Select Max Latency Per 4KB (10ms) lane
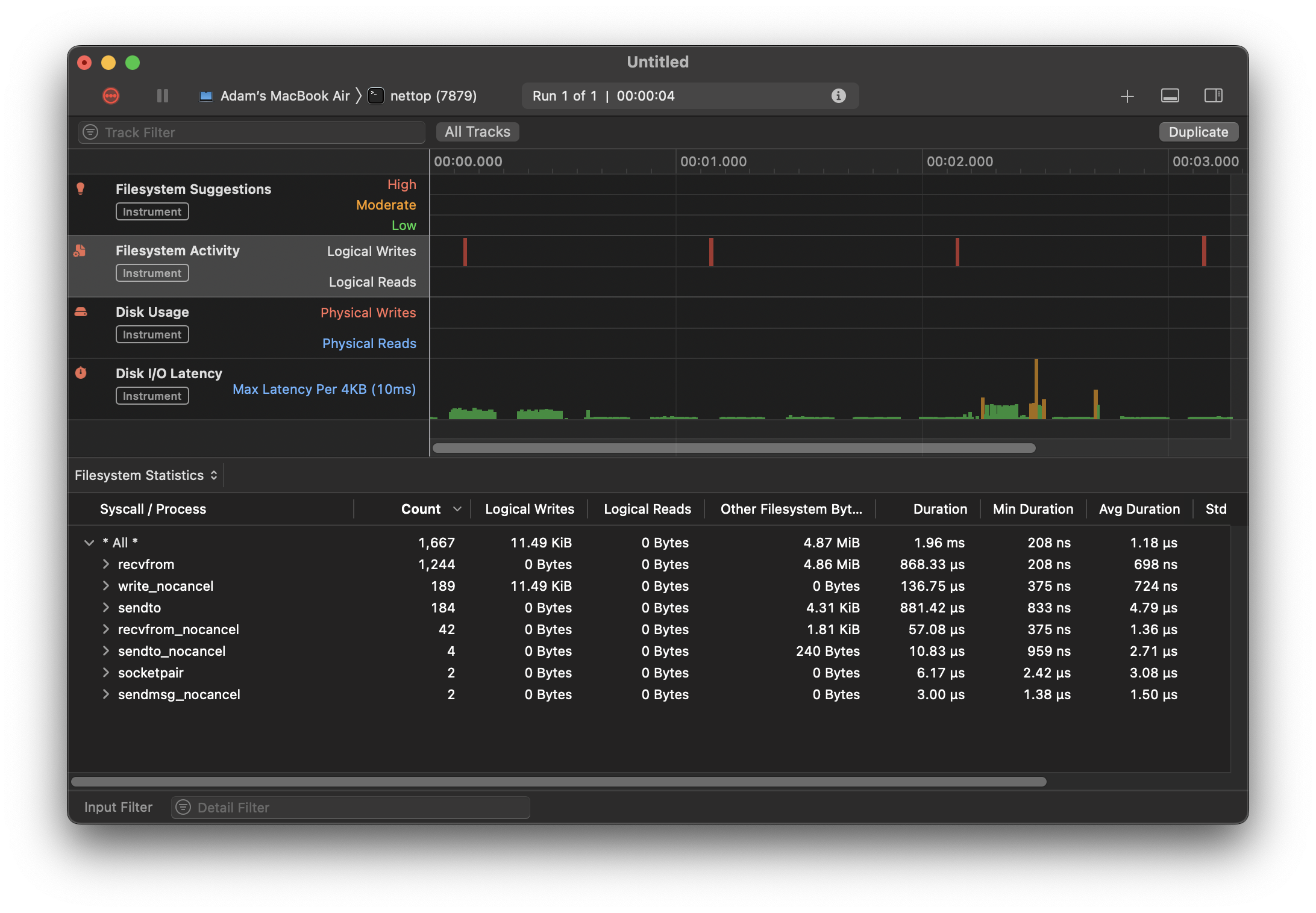1316x913 pixels. [324, 389]
